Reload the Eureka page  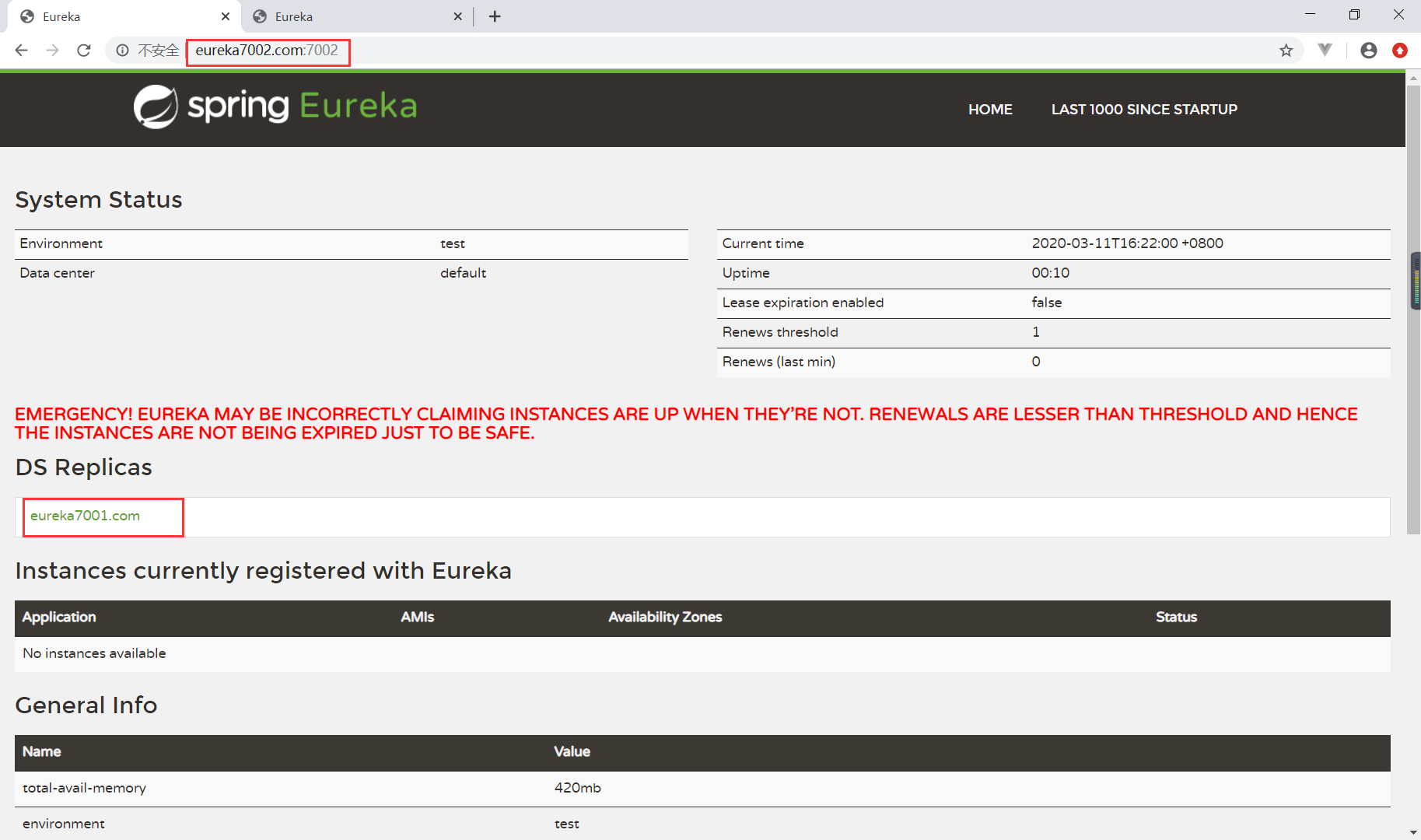[84, 51]
